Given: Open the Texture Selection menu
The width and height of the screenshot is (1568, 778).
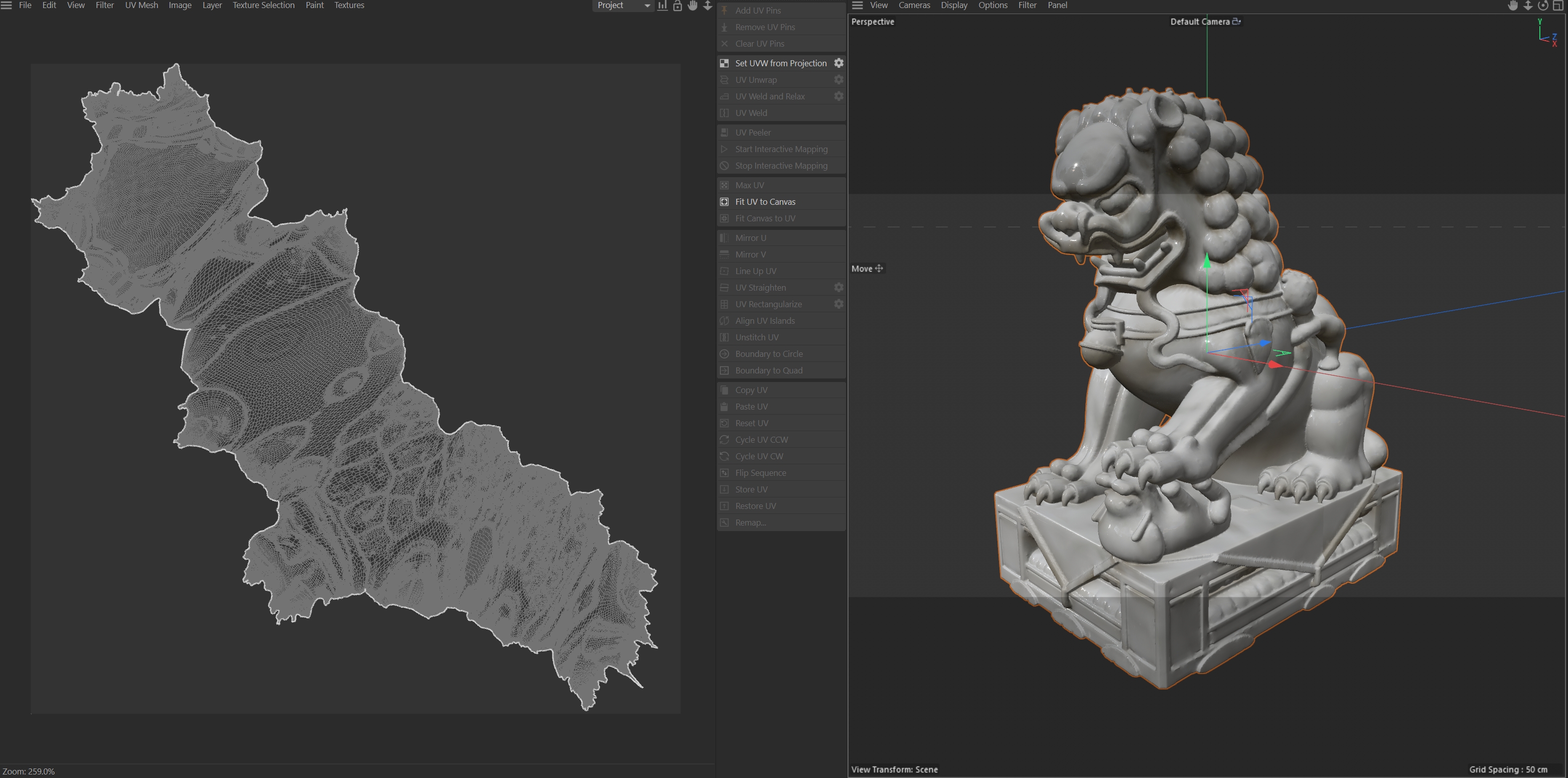Looking at the screenshot, I should (x=263, y=6).
